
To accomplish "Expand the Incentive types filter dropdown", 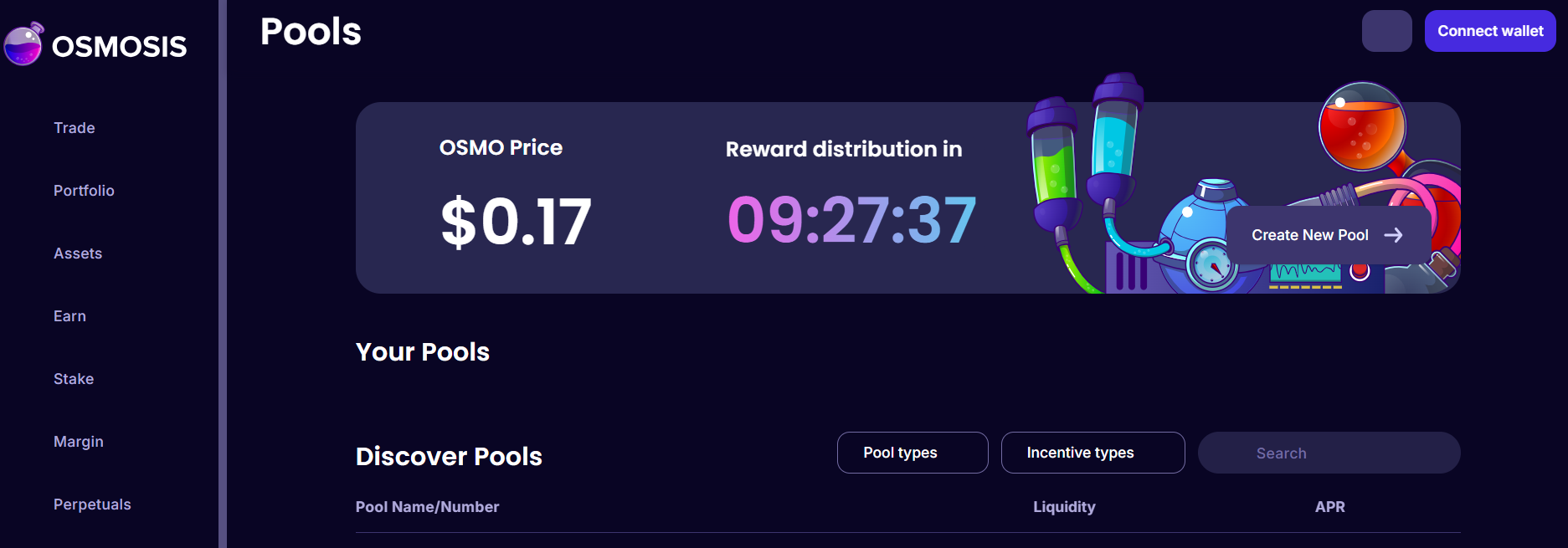I will pos(1092,453).
